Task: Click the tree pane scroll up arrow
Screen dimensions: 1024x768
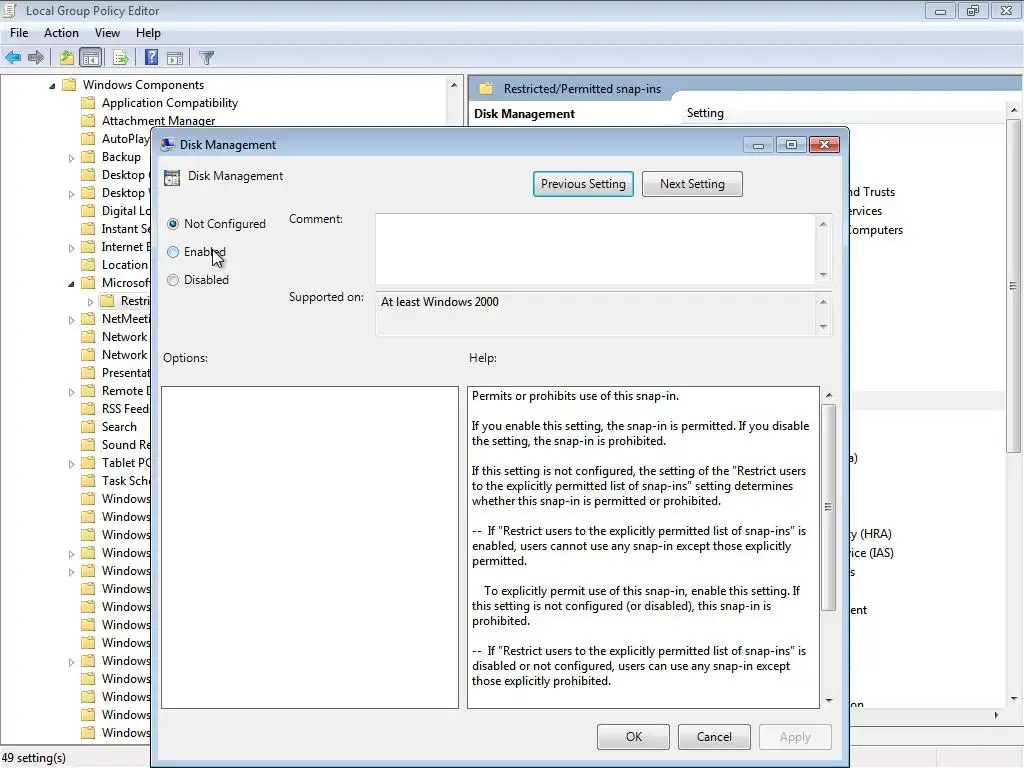Action: 454,85
